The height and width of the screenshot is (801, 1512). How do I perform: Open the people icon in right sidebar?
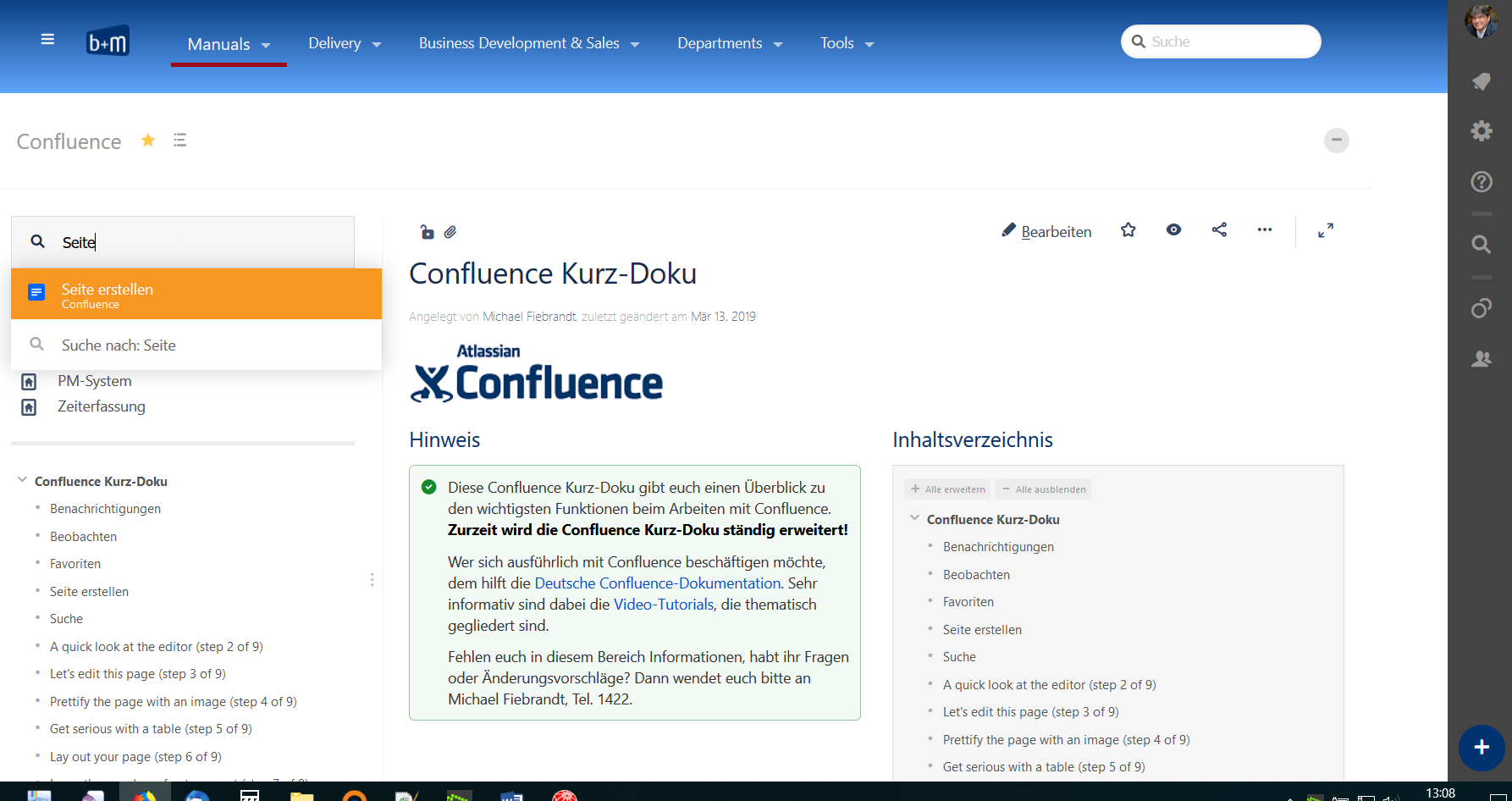click(x=1482, y=359)
